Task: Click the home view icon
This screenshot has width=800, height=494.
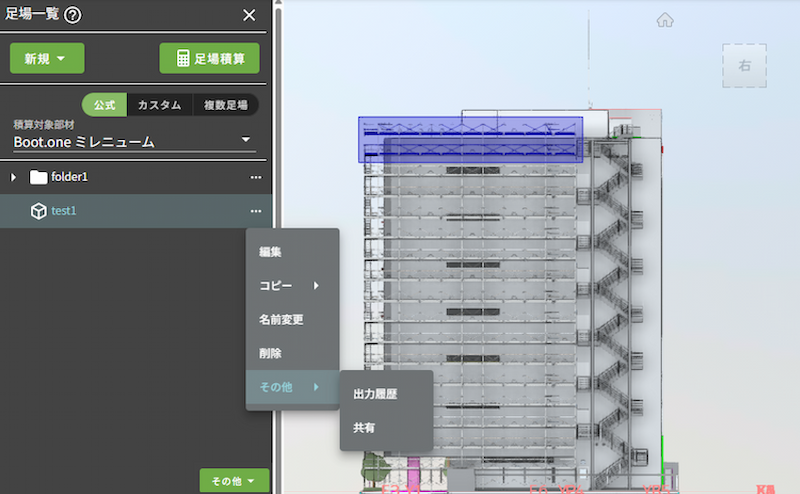Action: coord(665,20)
